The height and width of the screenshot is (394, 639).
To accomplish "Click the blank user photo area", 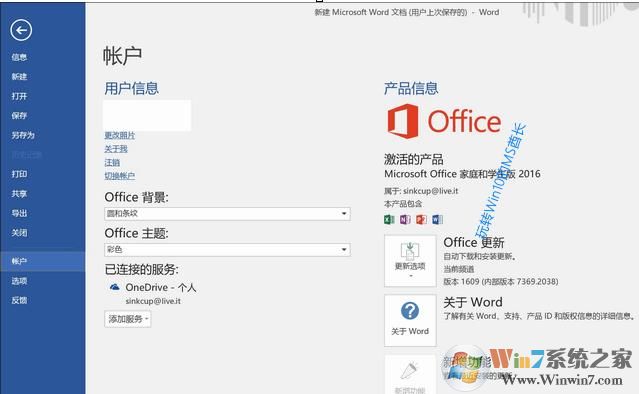I will pos(147,115).
